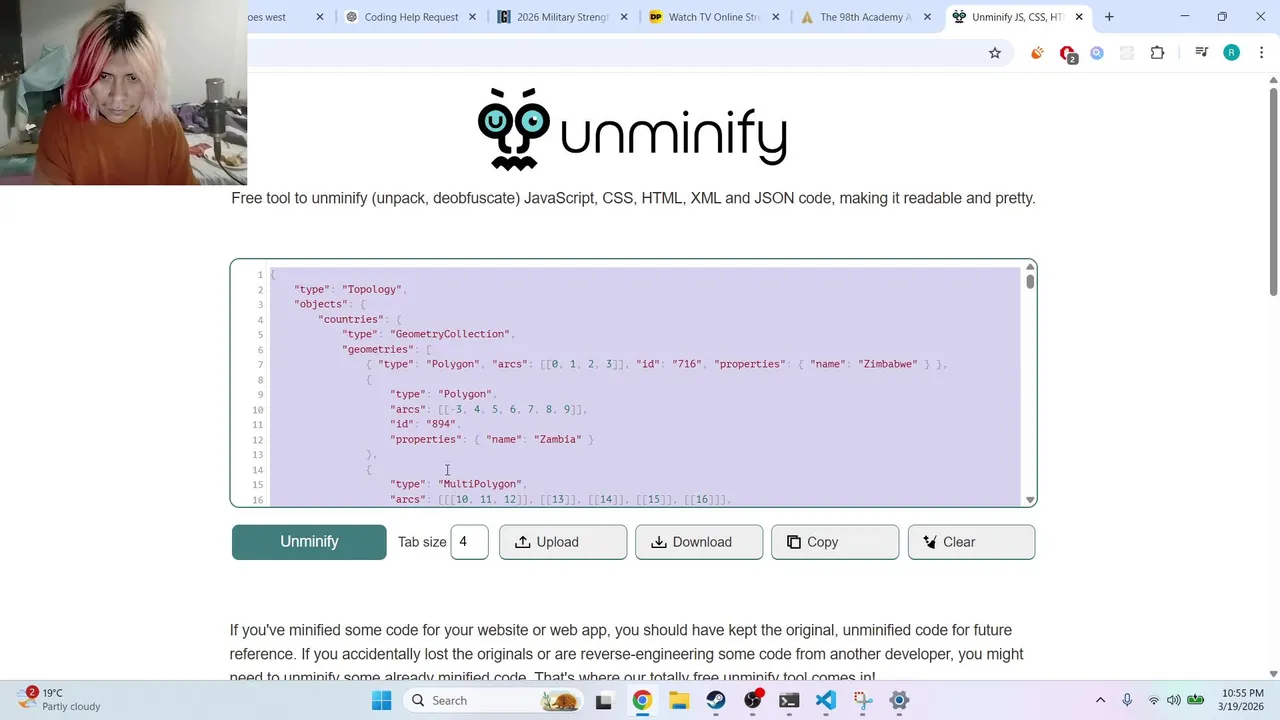The height and width of the screenshot is (720, 1280).
Task: Open the orange extension icon in Chrome toolbar
Action: click(x=1037, y=53)
